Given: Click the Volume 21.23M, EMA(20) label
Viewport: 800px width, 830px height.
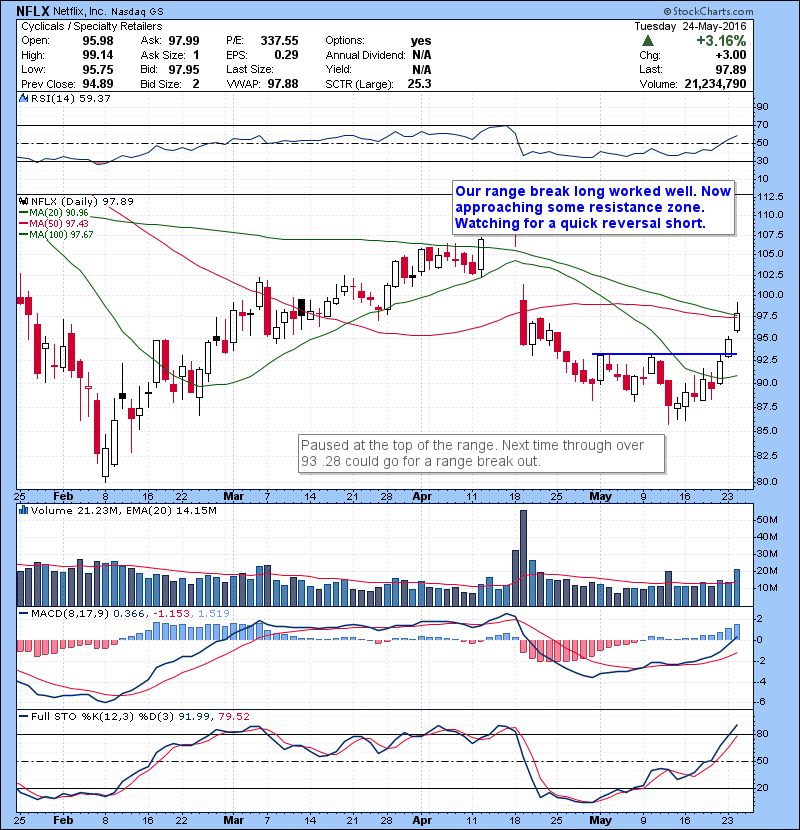Looking at the screenshot, I should click(123, 510).
